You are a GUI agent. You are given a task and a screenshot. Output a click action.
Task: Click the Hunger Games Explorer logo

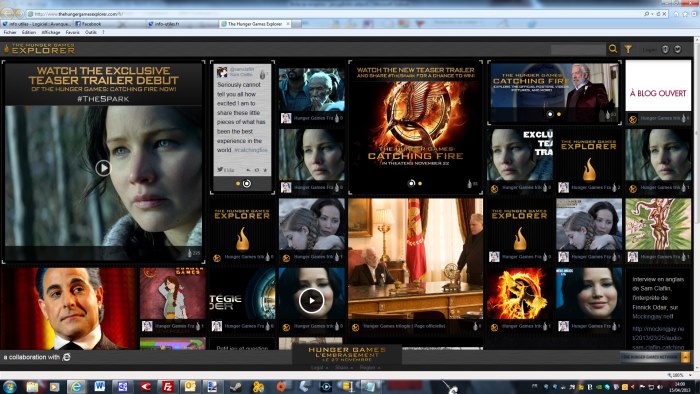coord(39,49)
